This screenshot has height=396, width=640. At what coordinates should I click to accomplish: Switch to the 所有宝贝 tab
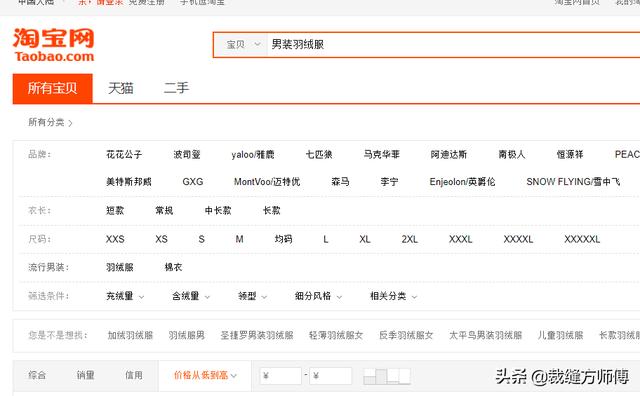coord(53,88)
